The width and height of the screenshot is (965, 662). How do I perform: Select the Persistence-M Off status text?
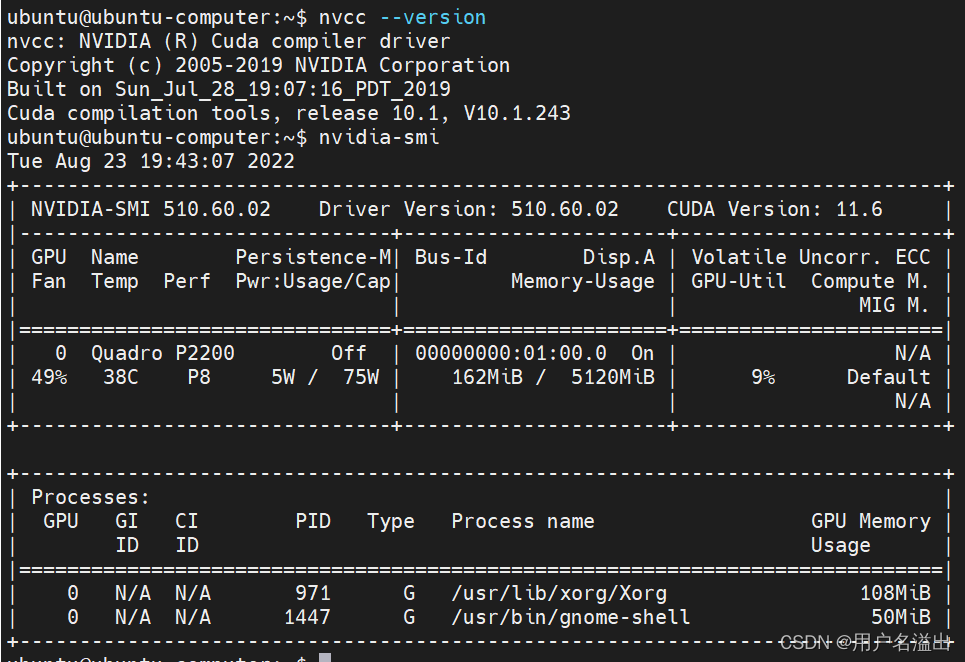click(x=349, y=353)
